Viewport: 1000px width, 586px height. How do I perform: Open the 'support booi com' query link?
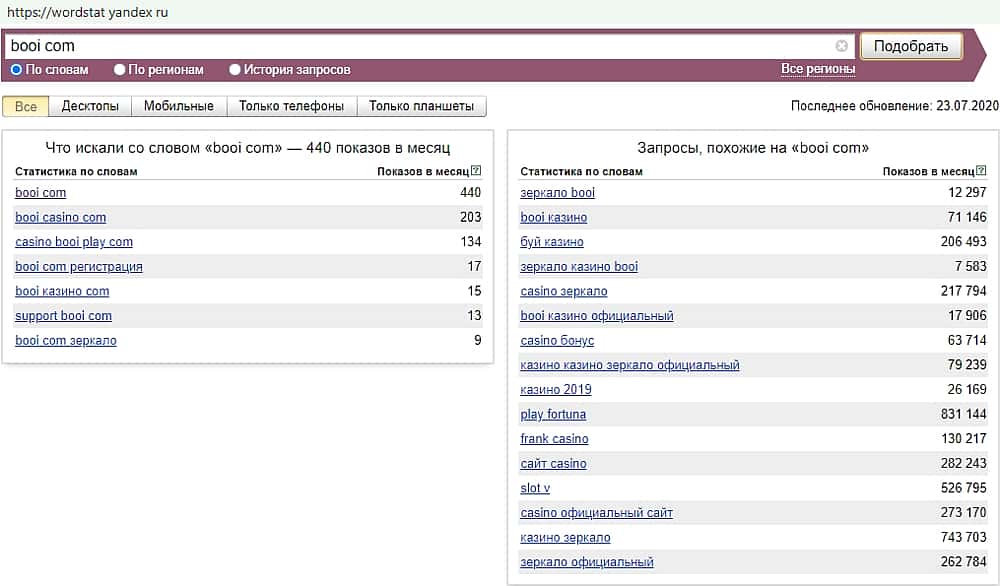pyautogui.click(x=63, y=316)
